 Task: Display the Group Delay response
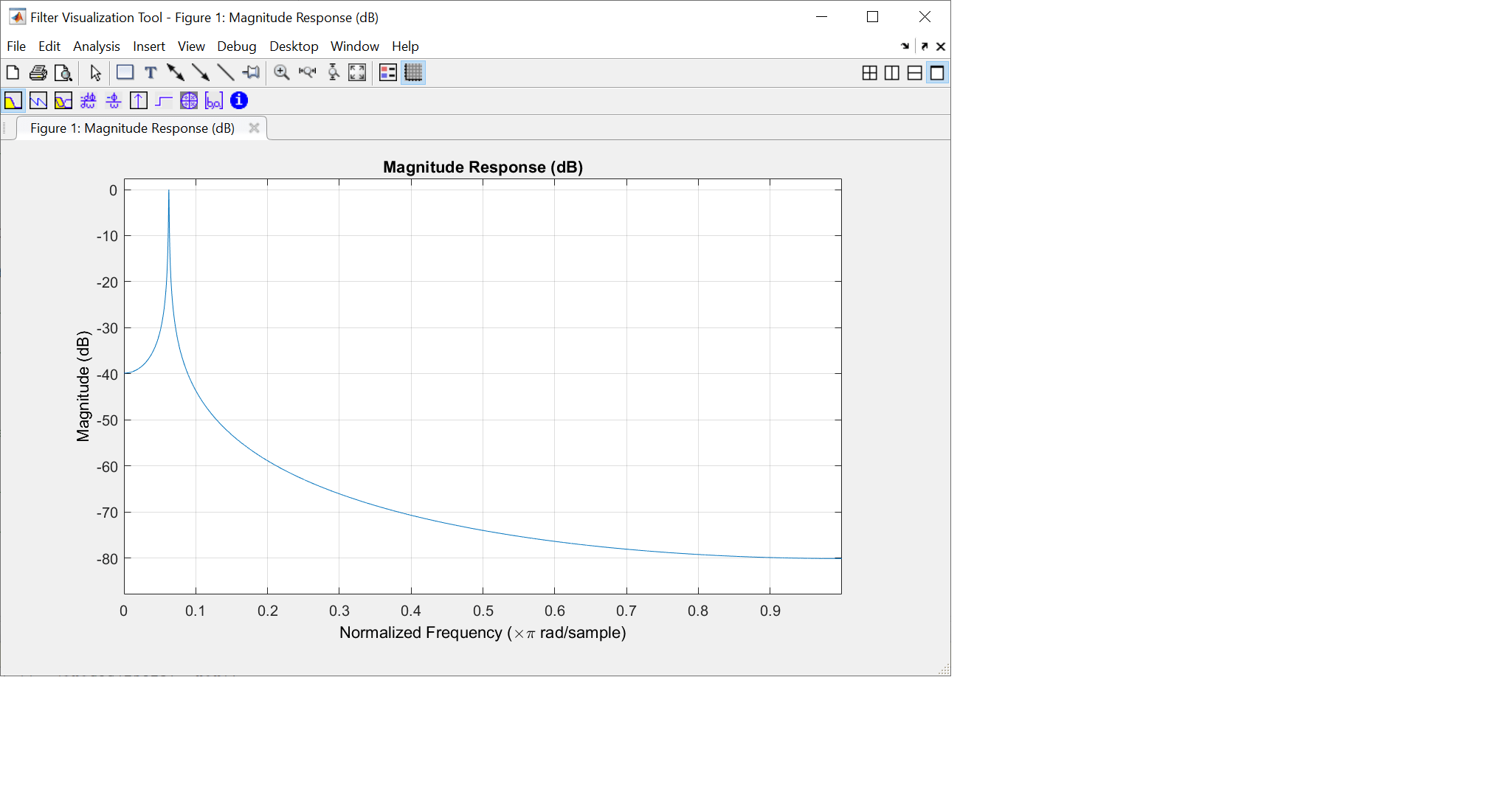pyautogui.click(x=88, y=100)
